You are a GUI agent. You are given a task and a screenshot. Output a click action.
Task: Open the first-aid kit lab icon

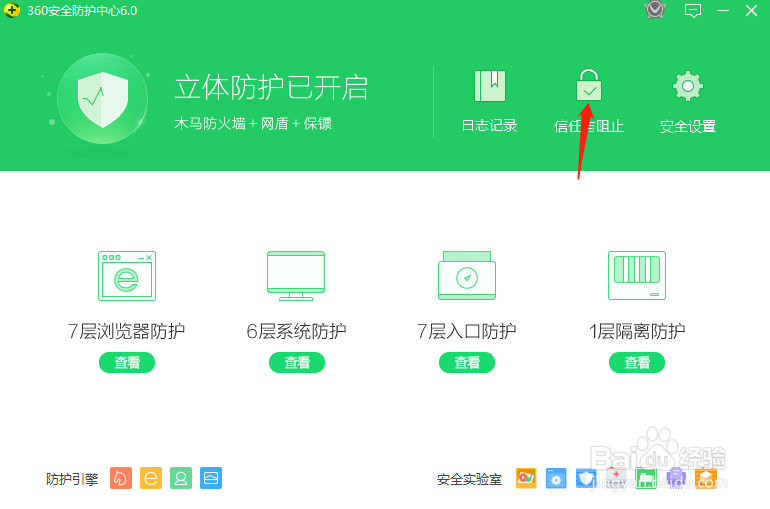click(x=616, y=478)
